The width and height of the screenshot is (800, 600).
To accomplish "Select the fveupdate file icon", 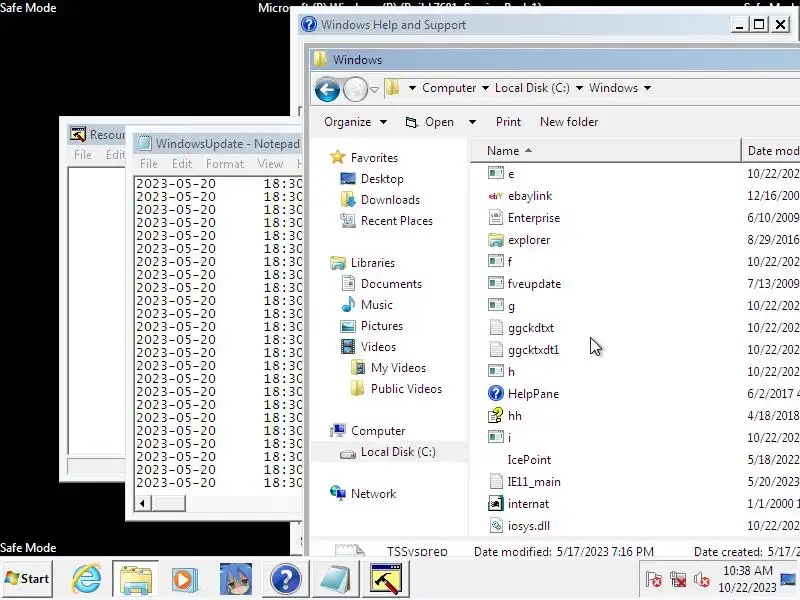I will point(495,284).
